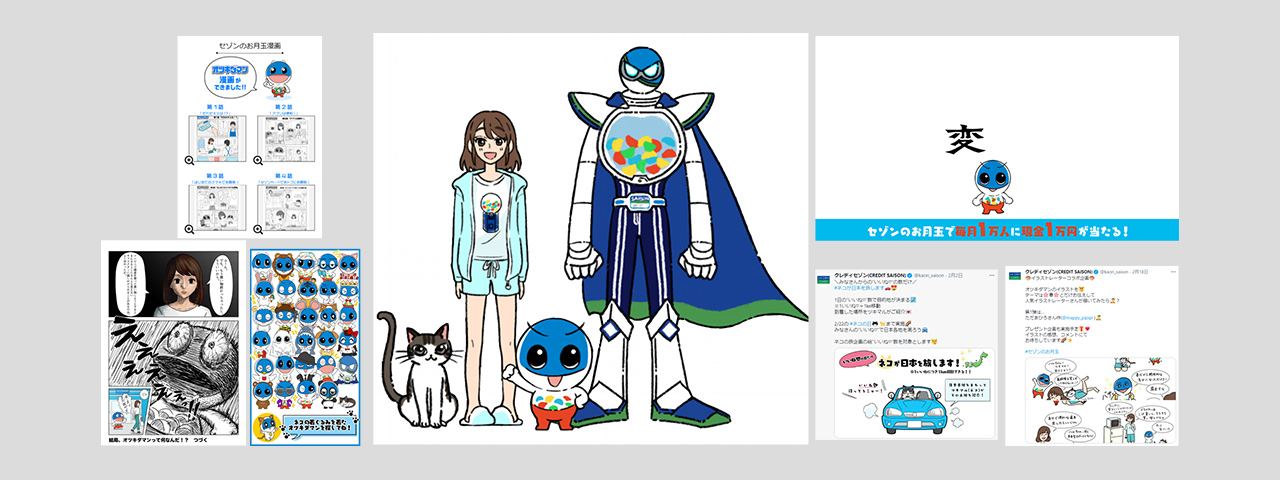
Task: Open クレディセゾン account name in the right tweet
Action: pos(1061,274)
